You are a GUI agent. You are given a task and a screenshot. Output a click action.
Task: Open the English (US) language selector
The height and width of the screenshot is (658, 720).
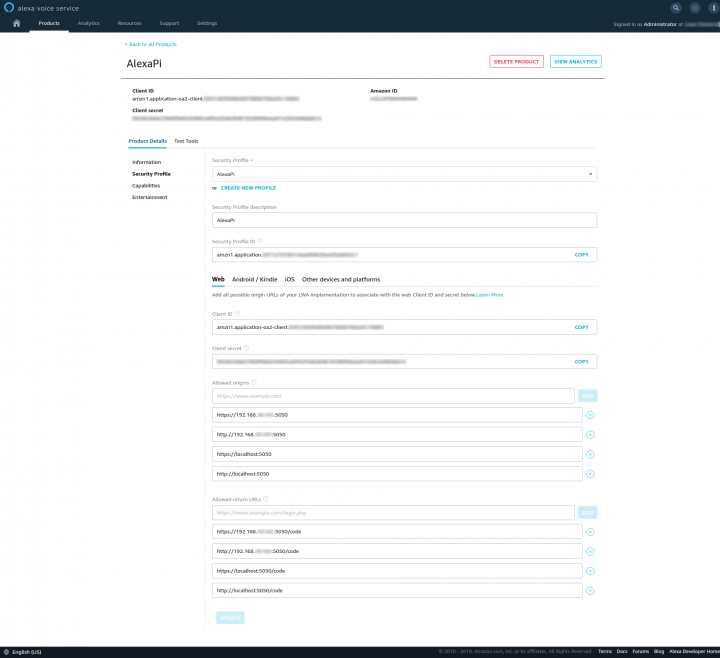[22, 652]
